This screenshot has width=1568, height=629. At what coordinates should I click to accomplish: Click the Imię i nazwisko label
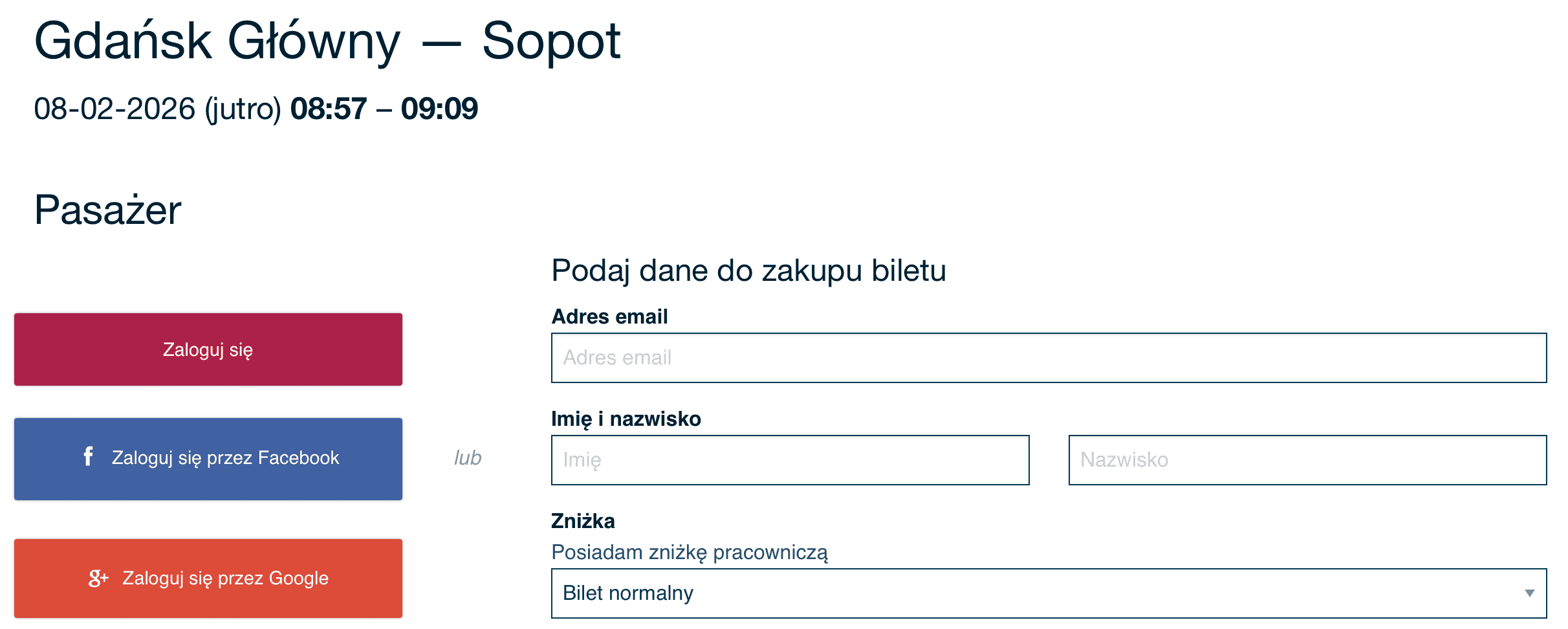click(x=626, y=419)
